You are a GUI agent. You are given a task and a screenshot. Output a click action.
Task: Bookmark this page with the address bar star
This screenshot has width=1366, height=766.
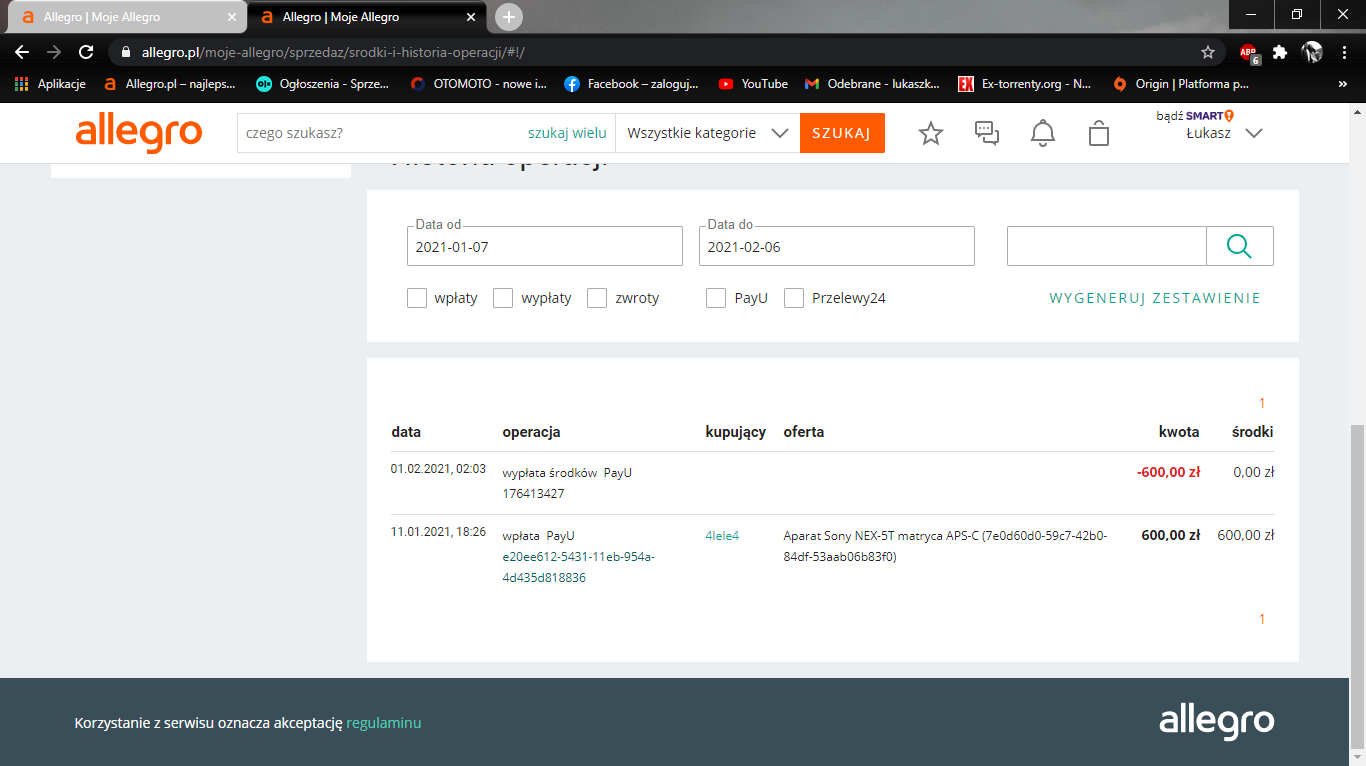click(x=1208, y=52)
